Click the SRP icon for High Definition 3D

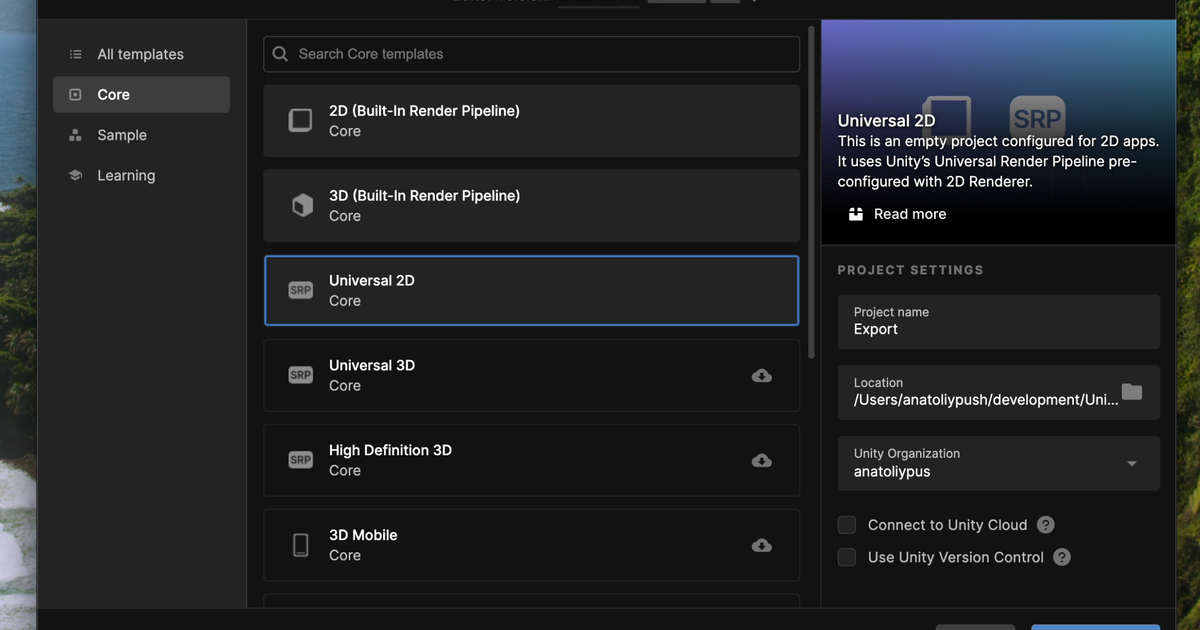coord(300,460)
